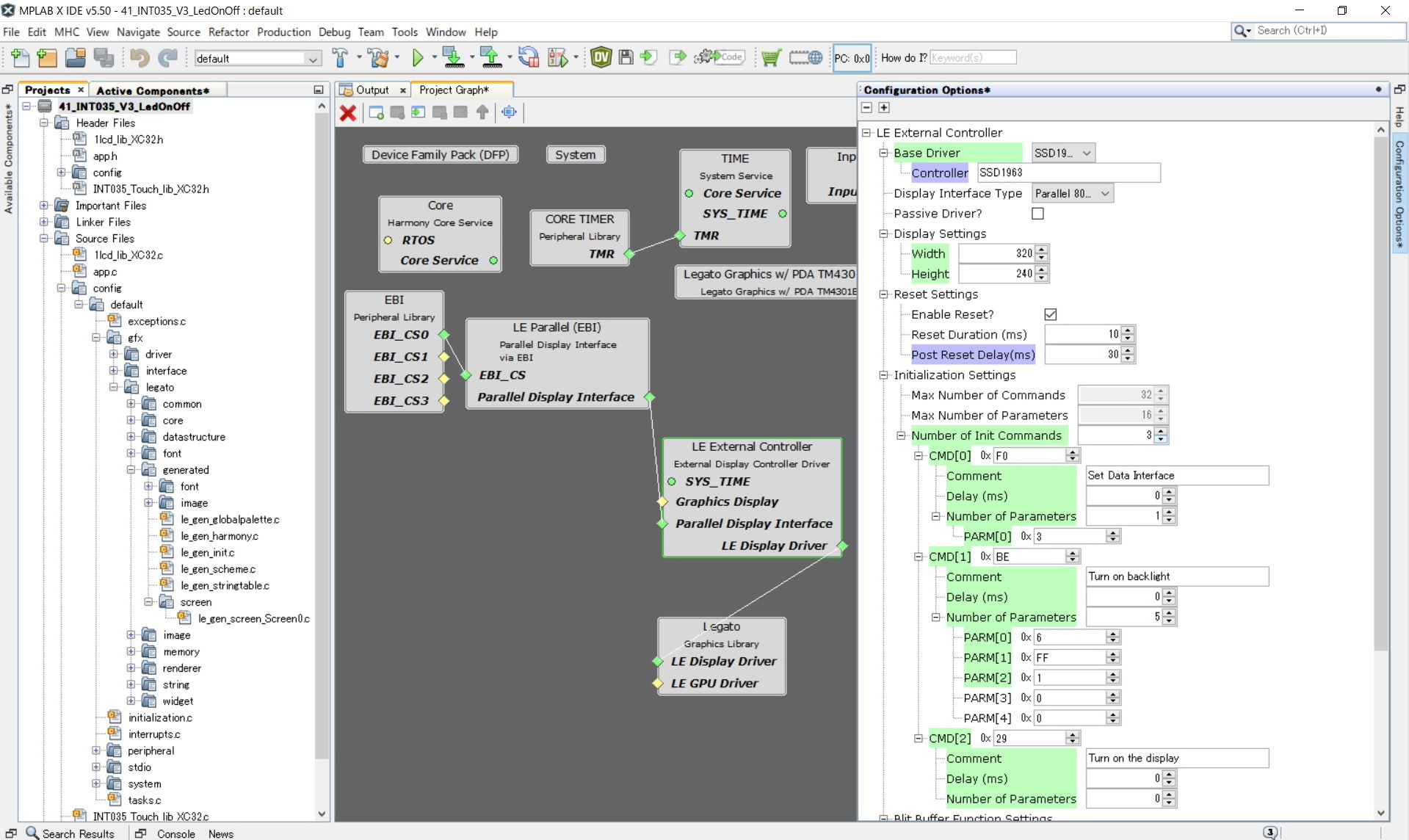
Task: Click the Open Project folder icon
Action: [x=75, y=57]
